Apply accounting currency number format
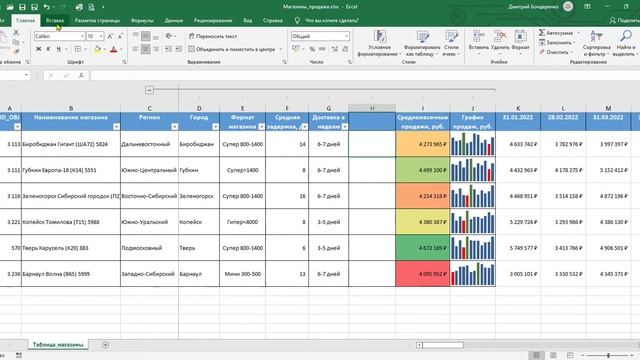Viewport: 640px width, 360px height. (296, 49)
